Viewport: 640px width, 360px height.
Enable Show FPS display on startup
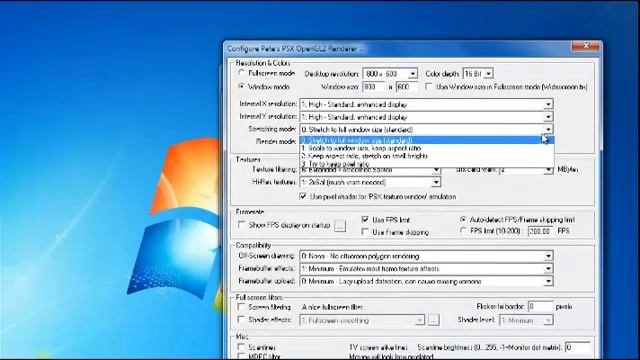pyautogui.click(x=241, y=225)
